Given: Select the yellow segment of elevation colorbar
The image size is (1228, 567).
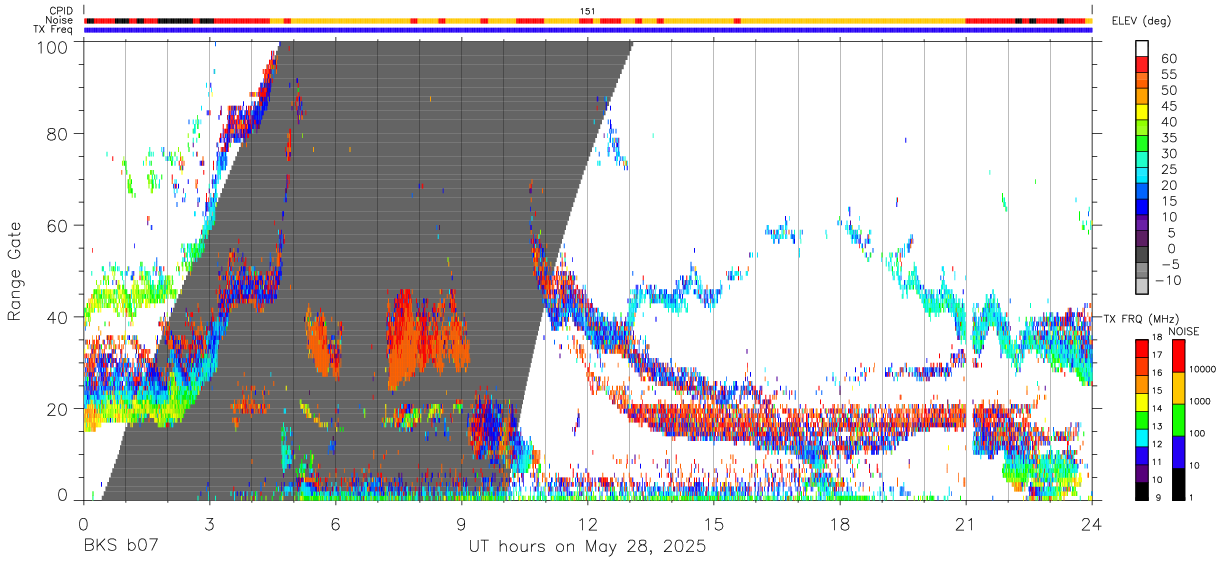Looking at the screenshot, I should (1142, 113).
